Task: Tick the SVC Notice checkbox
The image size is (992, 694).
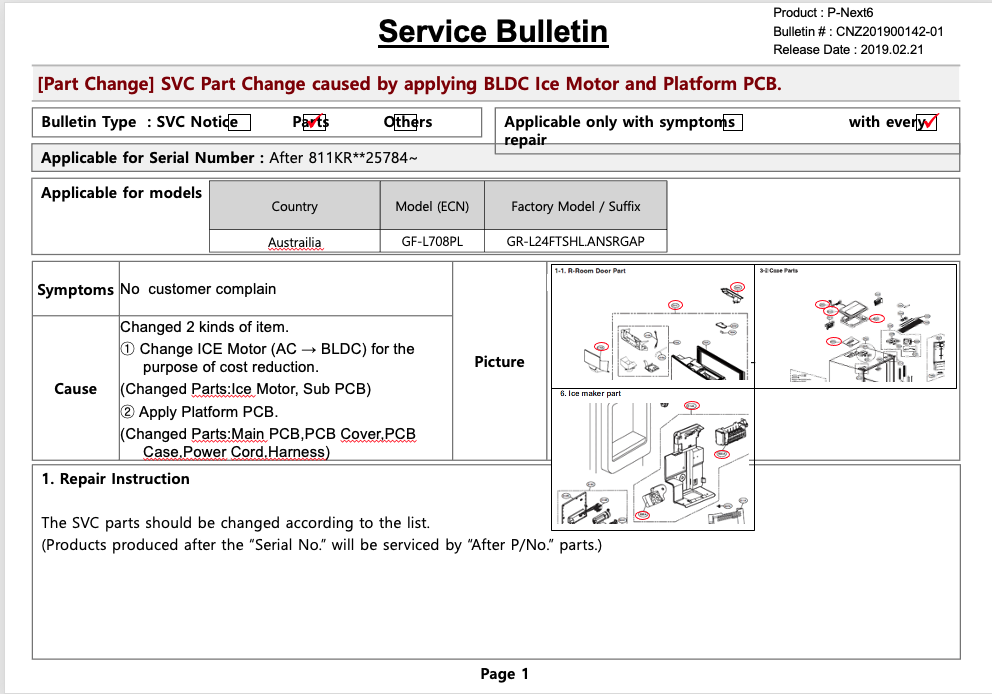Action: [x=238, y=123]
